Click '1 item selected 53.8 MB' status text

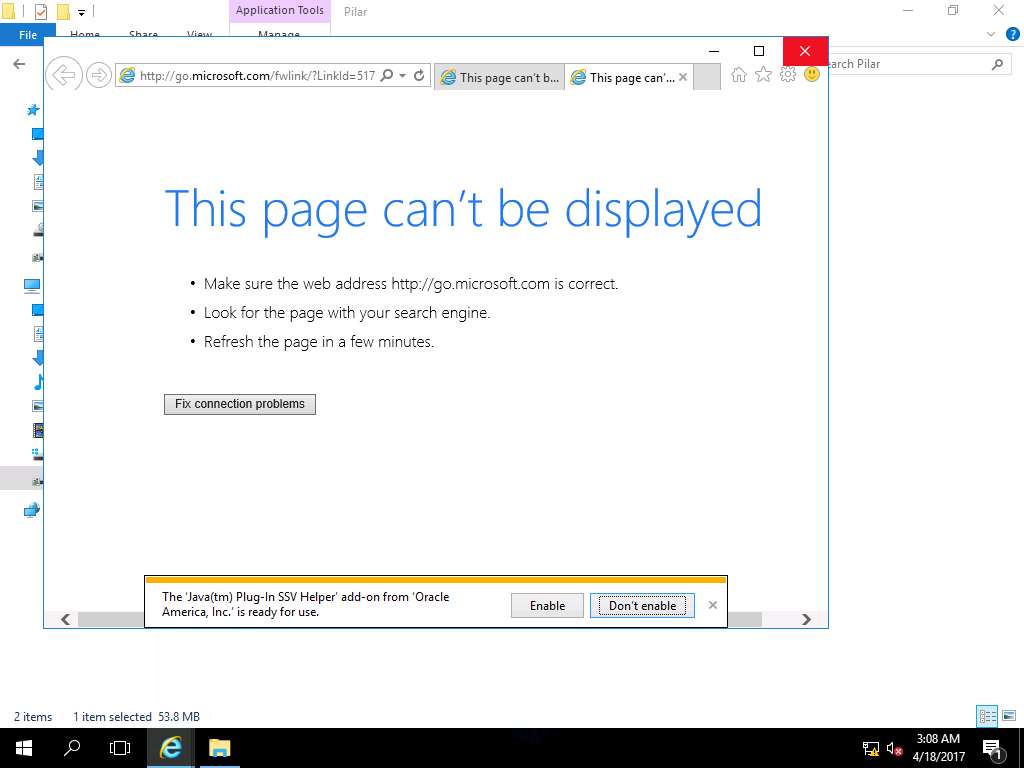136,717
